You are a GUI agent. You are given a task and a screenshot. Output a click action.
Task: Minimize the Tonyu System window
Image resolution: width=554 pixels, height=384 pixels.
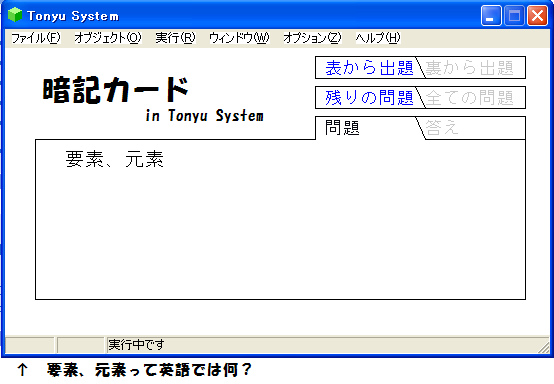point(491,16)
